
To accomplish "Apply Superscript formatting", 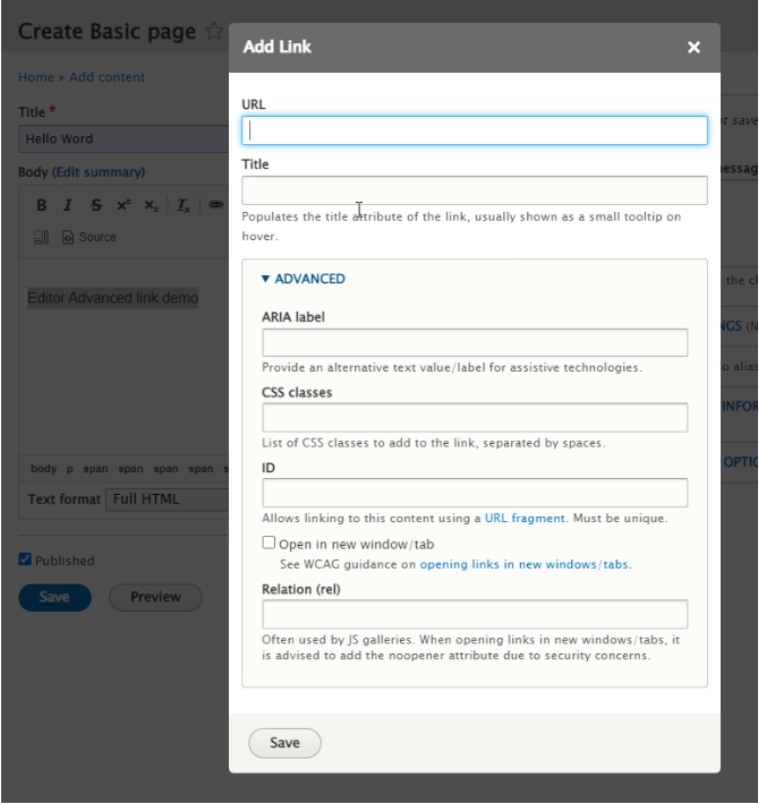I will click(x=124, y=205).
